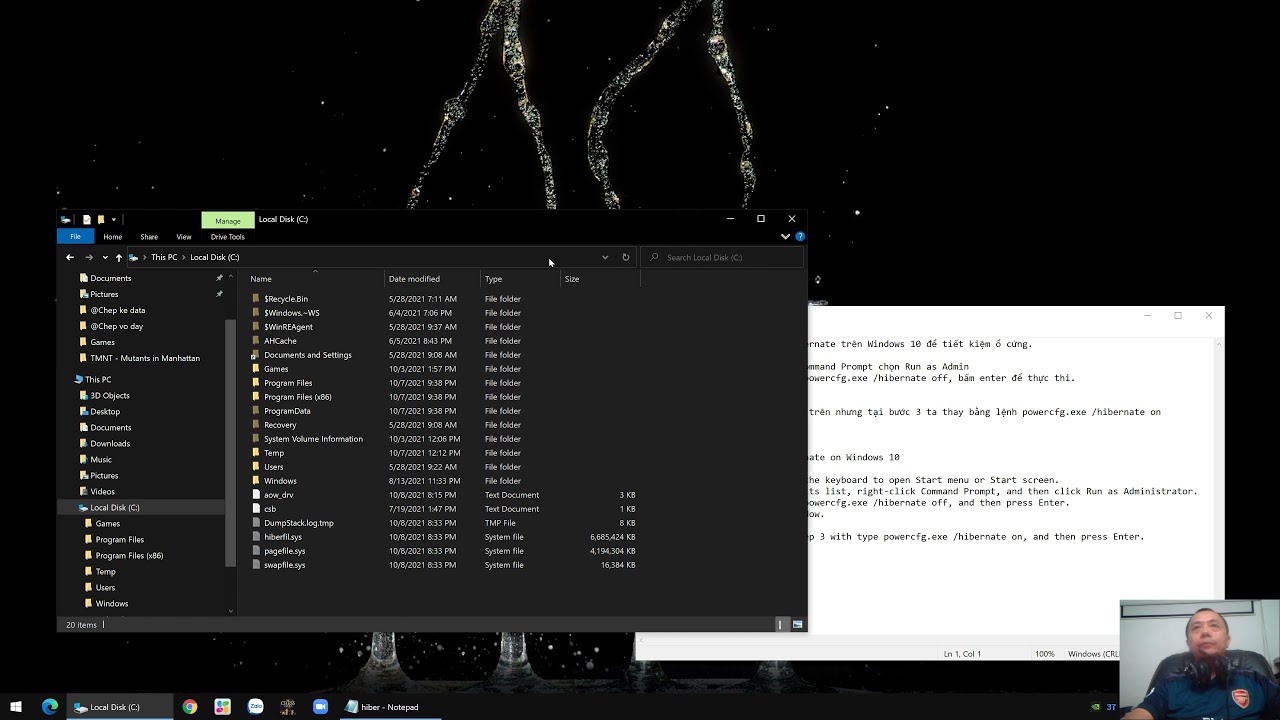The width and height of the screenshot is (1280, 720).
Task: Sort files by the Date modified column
Action: tap(414, 279)
